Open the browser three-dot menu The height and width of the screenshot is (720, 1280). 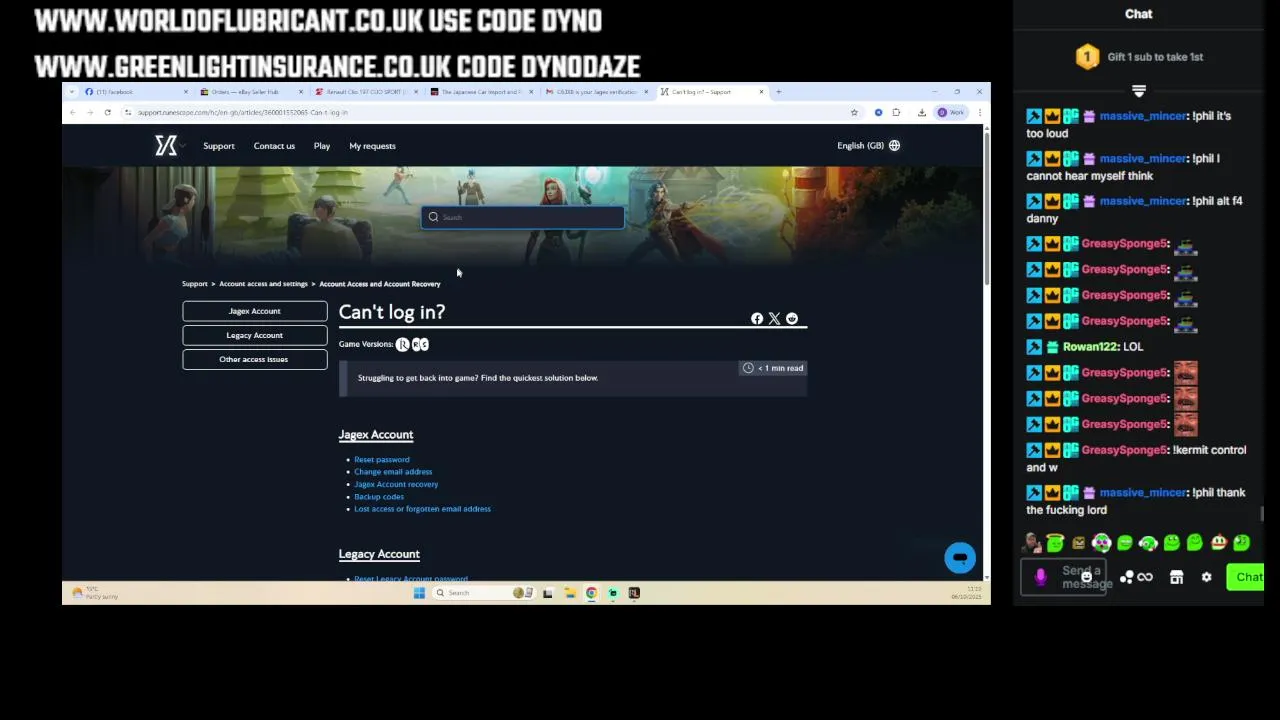(980, 112)
